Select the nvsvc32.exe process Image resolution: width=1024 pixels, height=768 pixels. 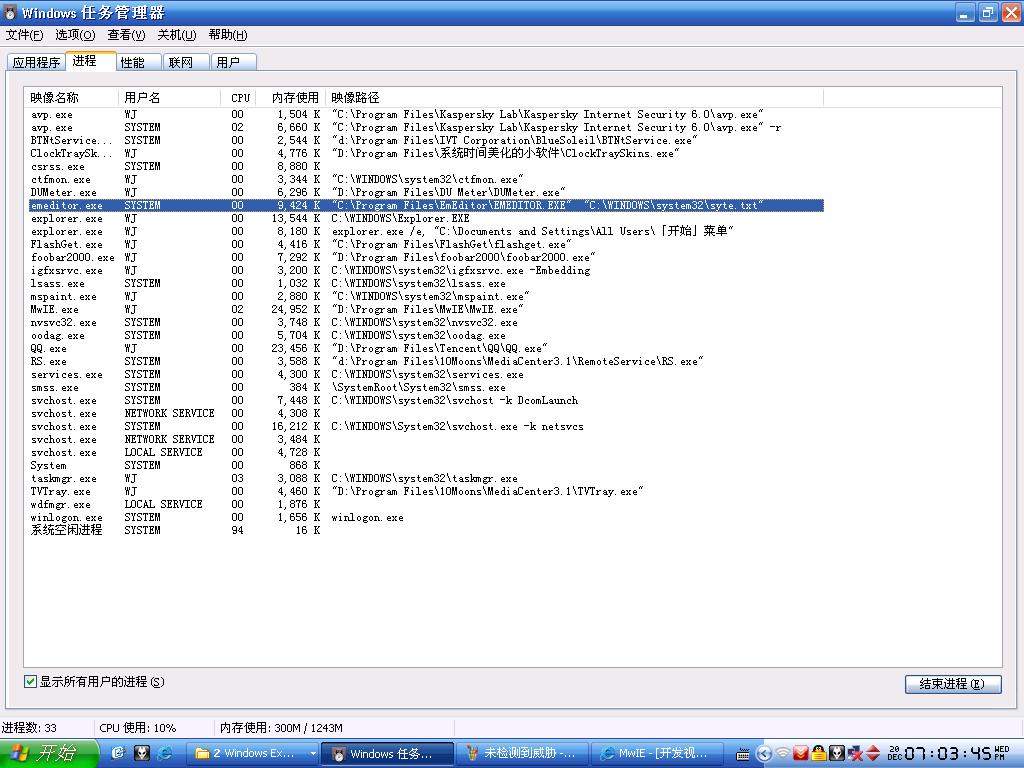(426, 323)
